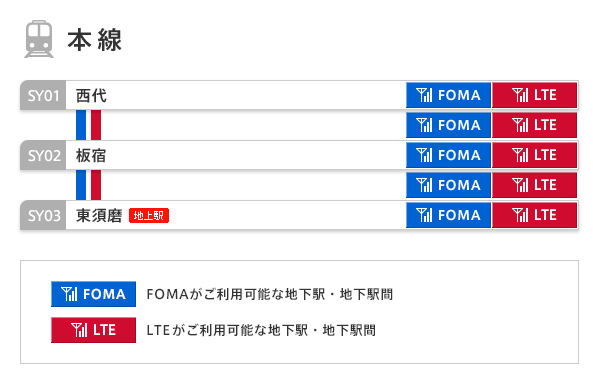The height and width of the screenshot is (384, 599).
Task: Click the red 地上駅 tag
Action: (x=149, y=215)
